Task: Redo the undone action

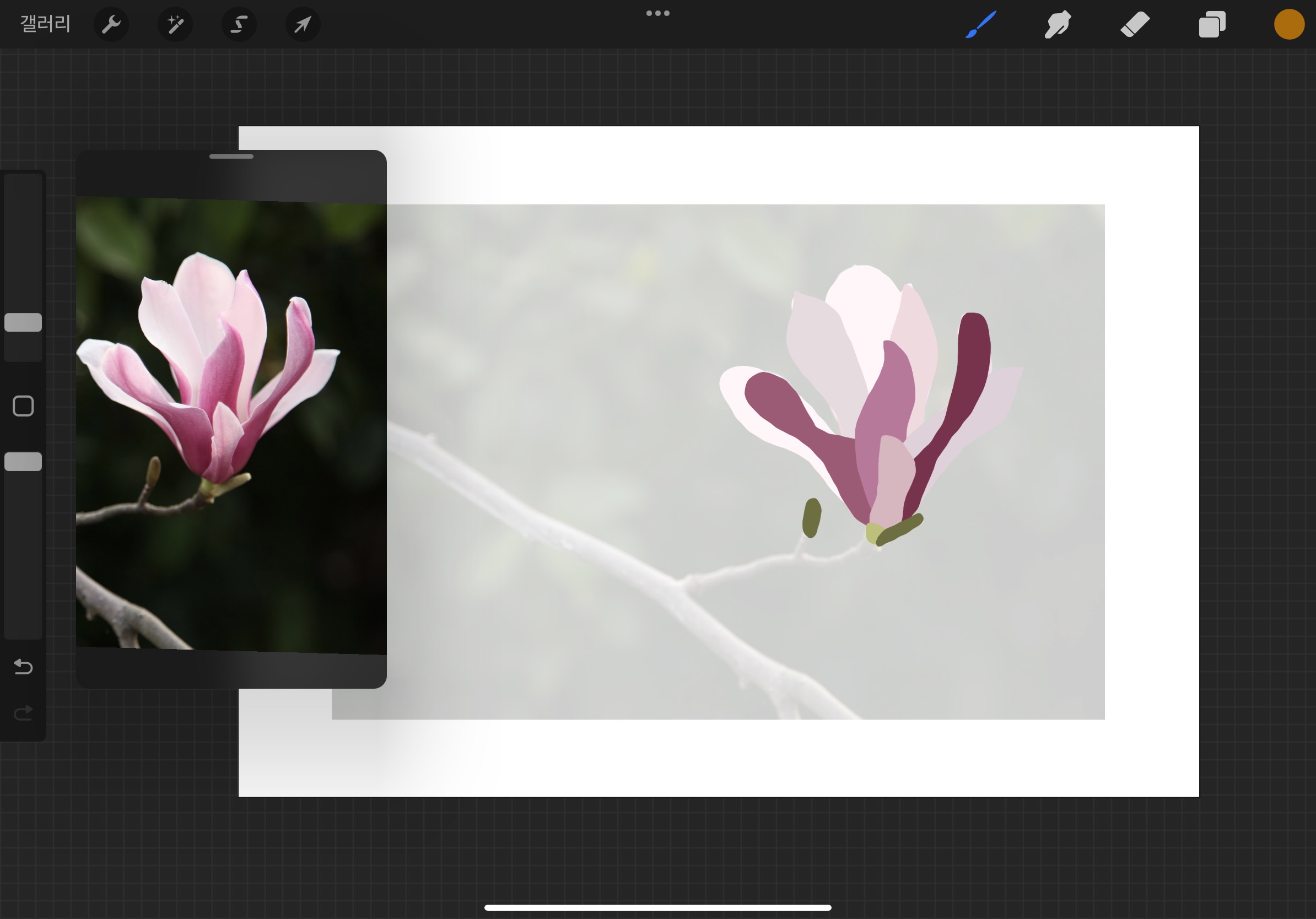Action: click(23, 713)
